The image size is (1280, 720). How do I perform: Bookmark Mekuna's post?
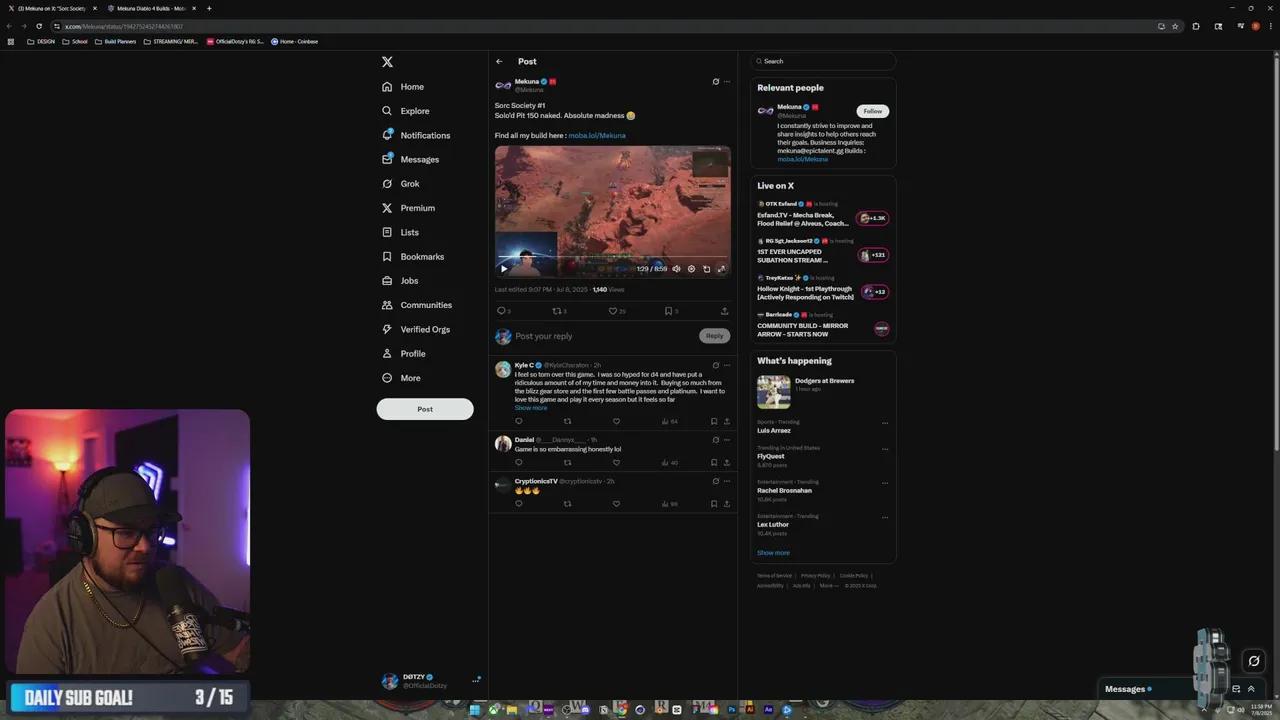click(x=668, y=311)
